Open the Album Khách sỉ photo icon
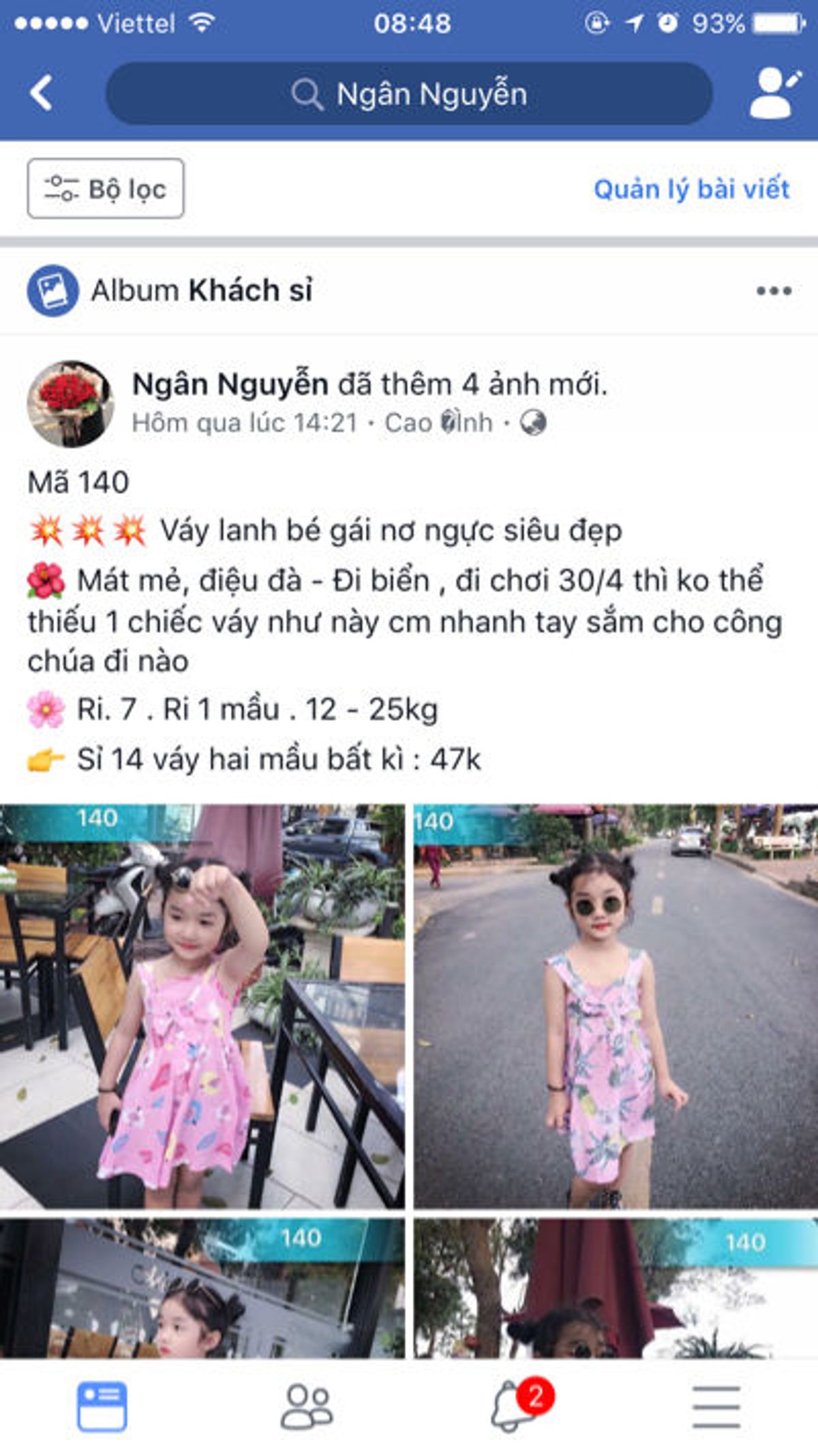This screenshot has width=818, height=1456. (52, 291)
